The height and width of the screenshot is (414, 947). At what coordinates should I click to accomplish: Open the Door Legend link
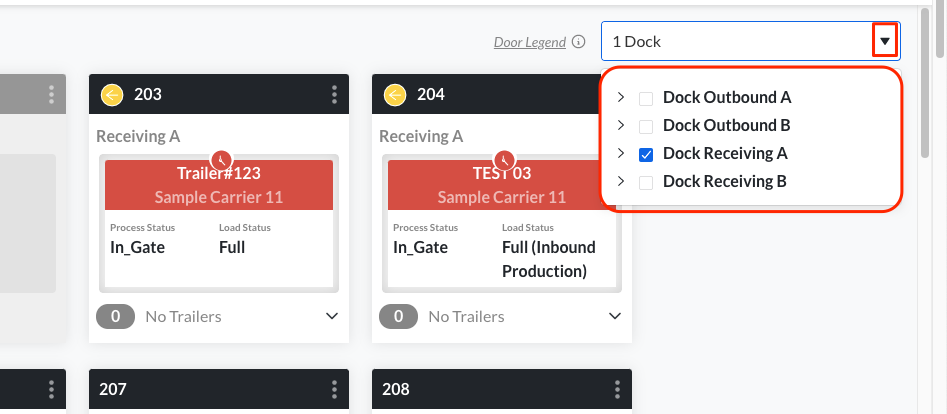(x=530, y=43)
